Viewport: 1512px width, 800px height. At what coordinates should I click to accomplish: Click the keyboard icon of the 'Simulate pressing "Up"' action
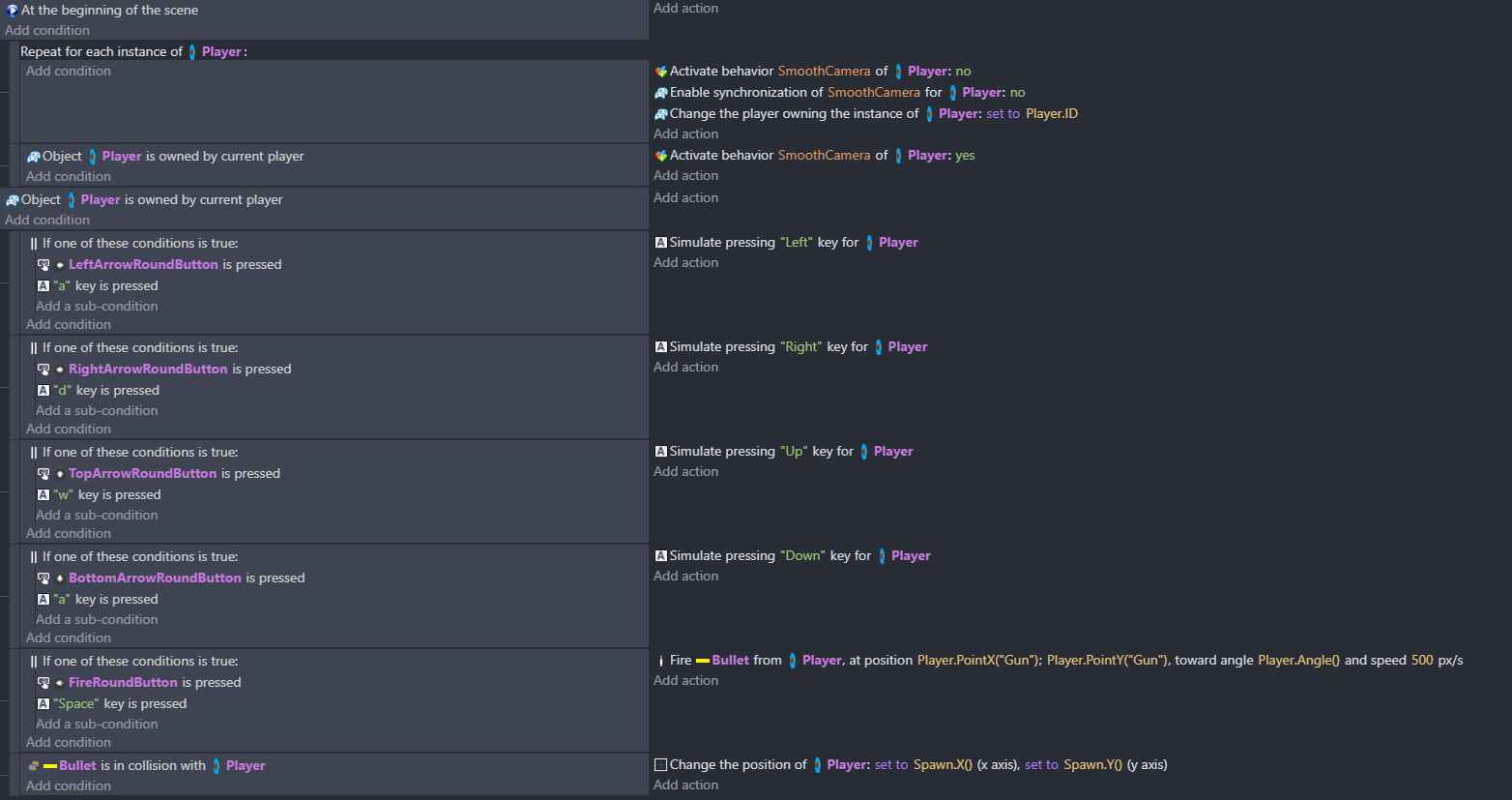pyautogui.click(x=661, y=452)
